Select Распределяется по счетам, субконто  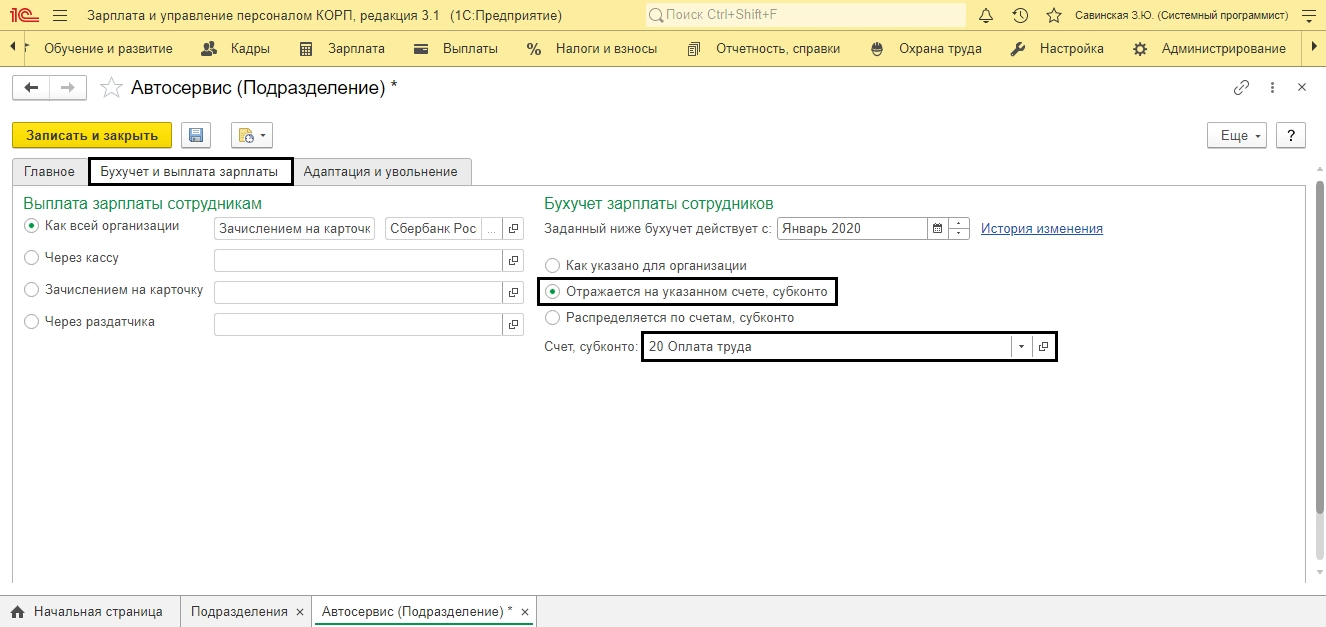click(552, 318)
